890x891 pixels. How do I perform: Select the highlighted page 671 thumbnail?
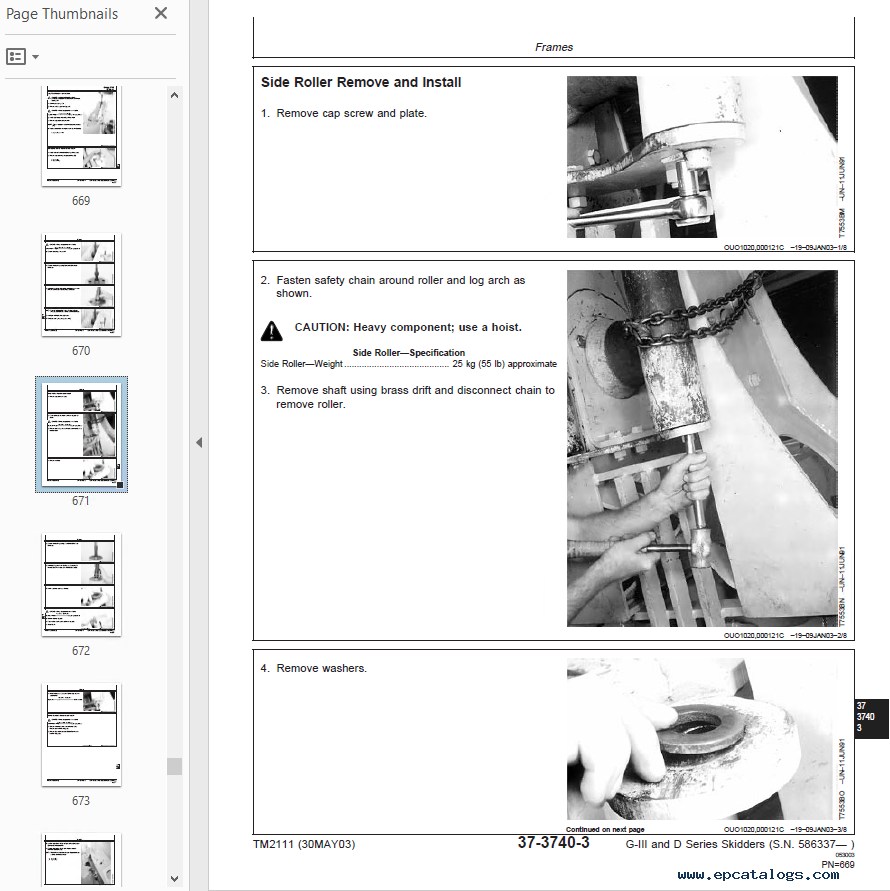click(81, 434)
